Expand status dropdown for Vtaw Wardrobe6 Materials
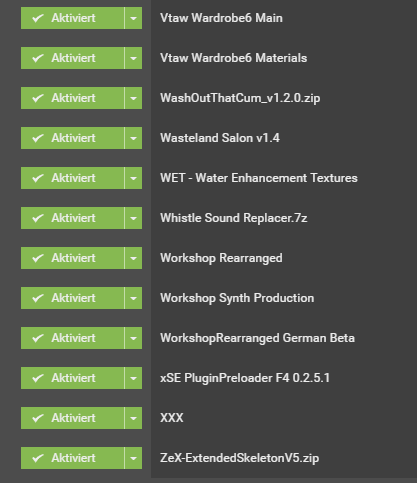This screenshot has height=483, width=417. point(133,58)
